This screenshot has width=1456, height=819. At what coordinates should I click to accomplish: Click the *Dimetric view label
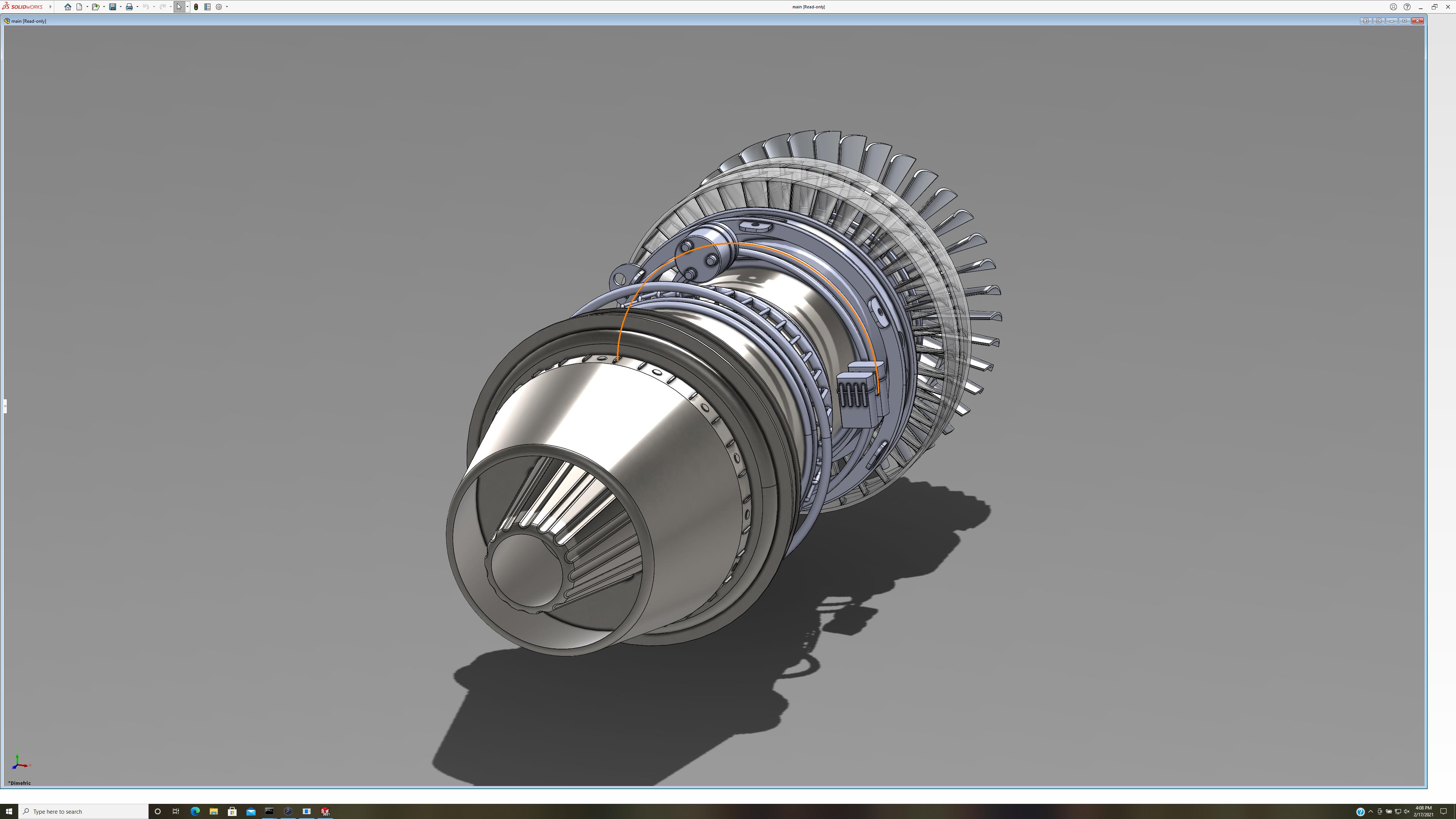(x=20, y=783)
